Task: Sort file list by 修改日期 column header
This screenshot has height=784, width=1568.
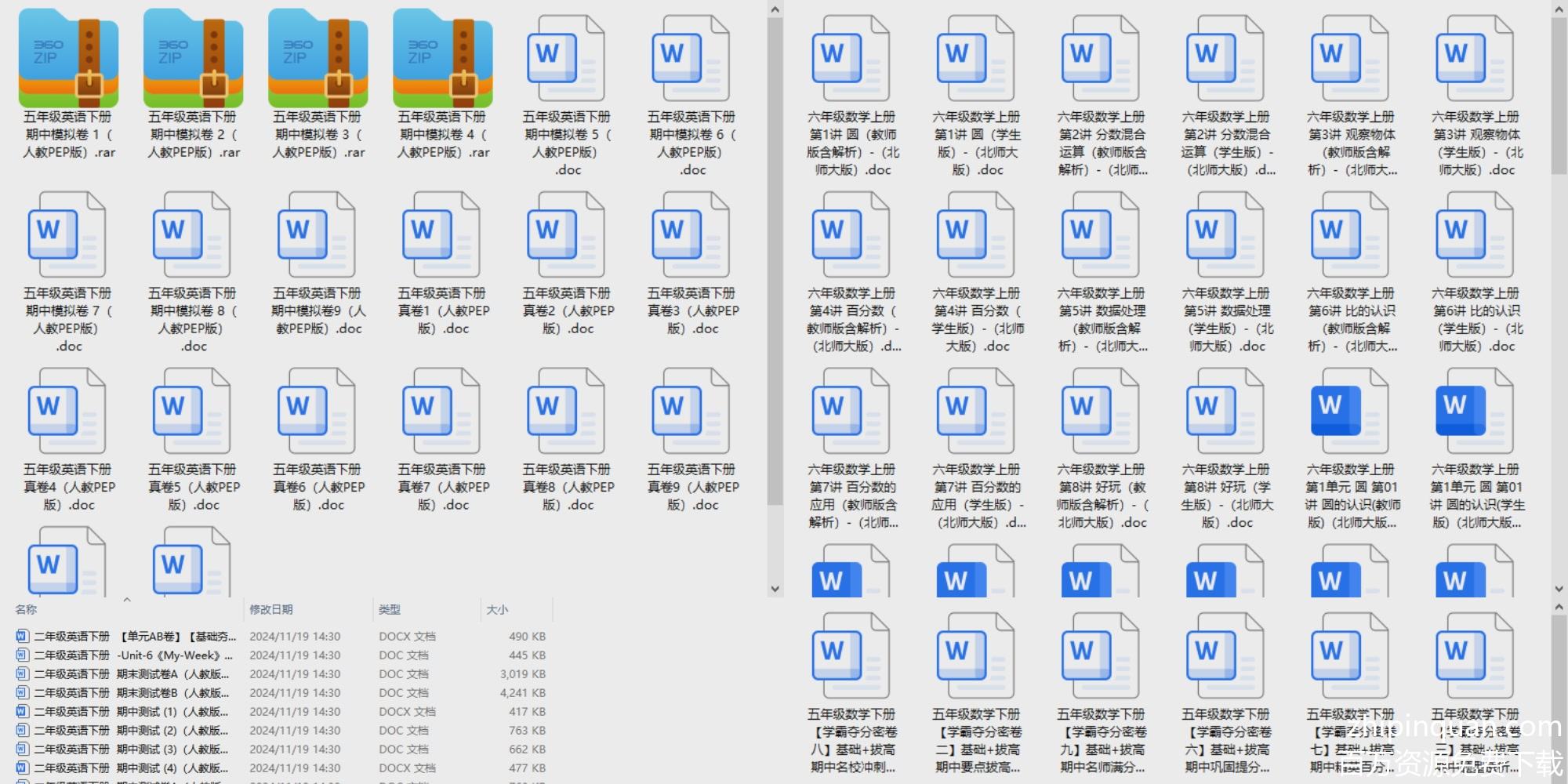Action: (271, 609)
